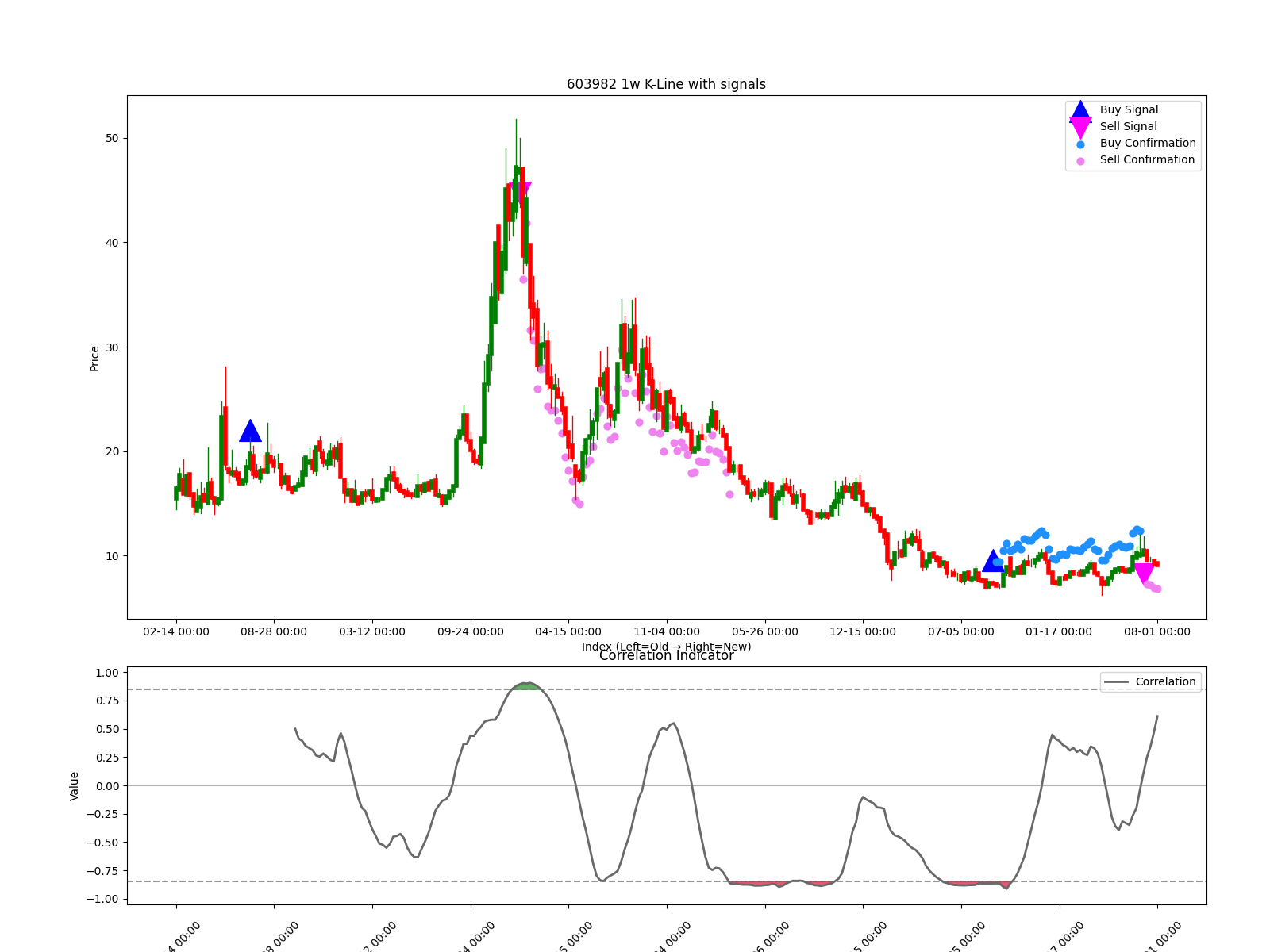Click the correlation axis value '0.75'
The width and height of the screenshot is (1270, 952).
106,701
